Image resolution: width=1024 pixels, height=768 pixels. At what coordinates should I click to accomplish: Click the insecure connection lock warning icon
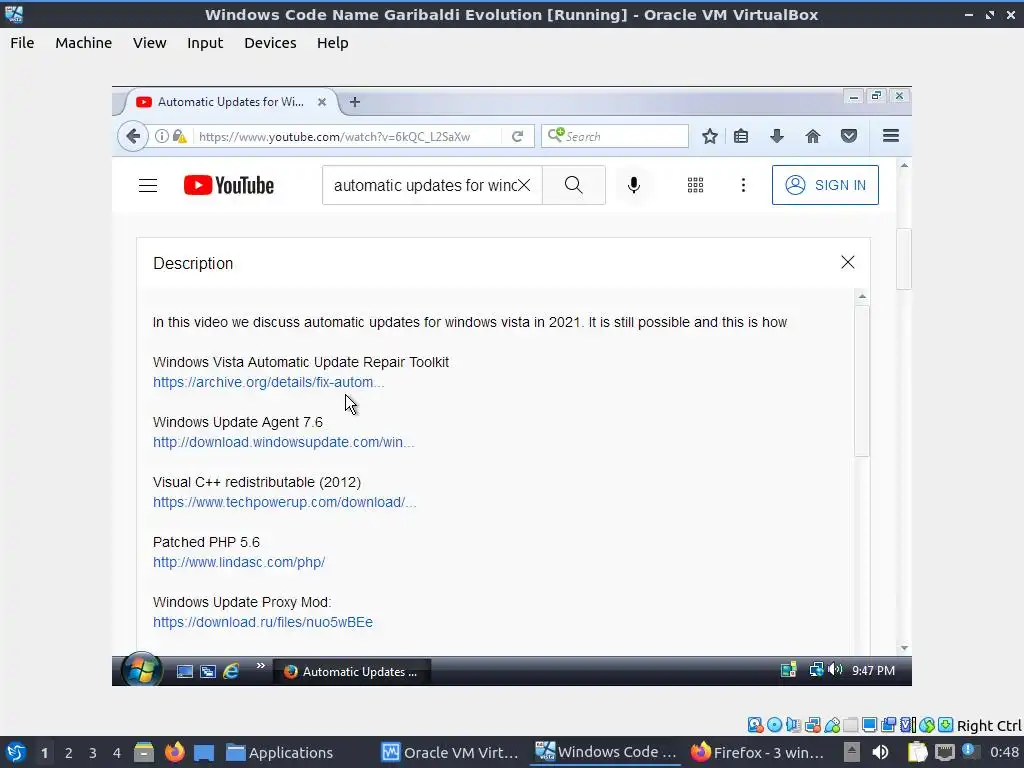tap(180, 136)
